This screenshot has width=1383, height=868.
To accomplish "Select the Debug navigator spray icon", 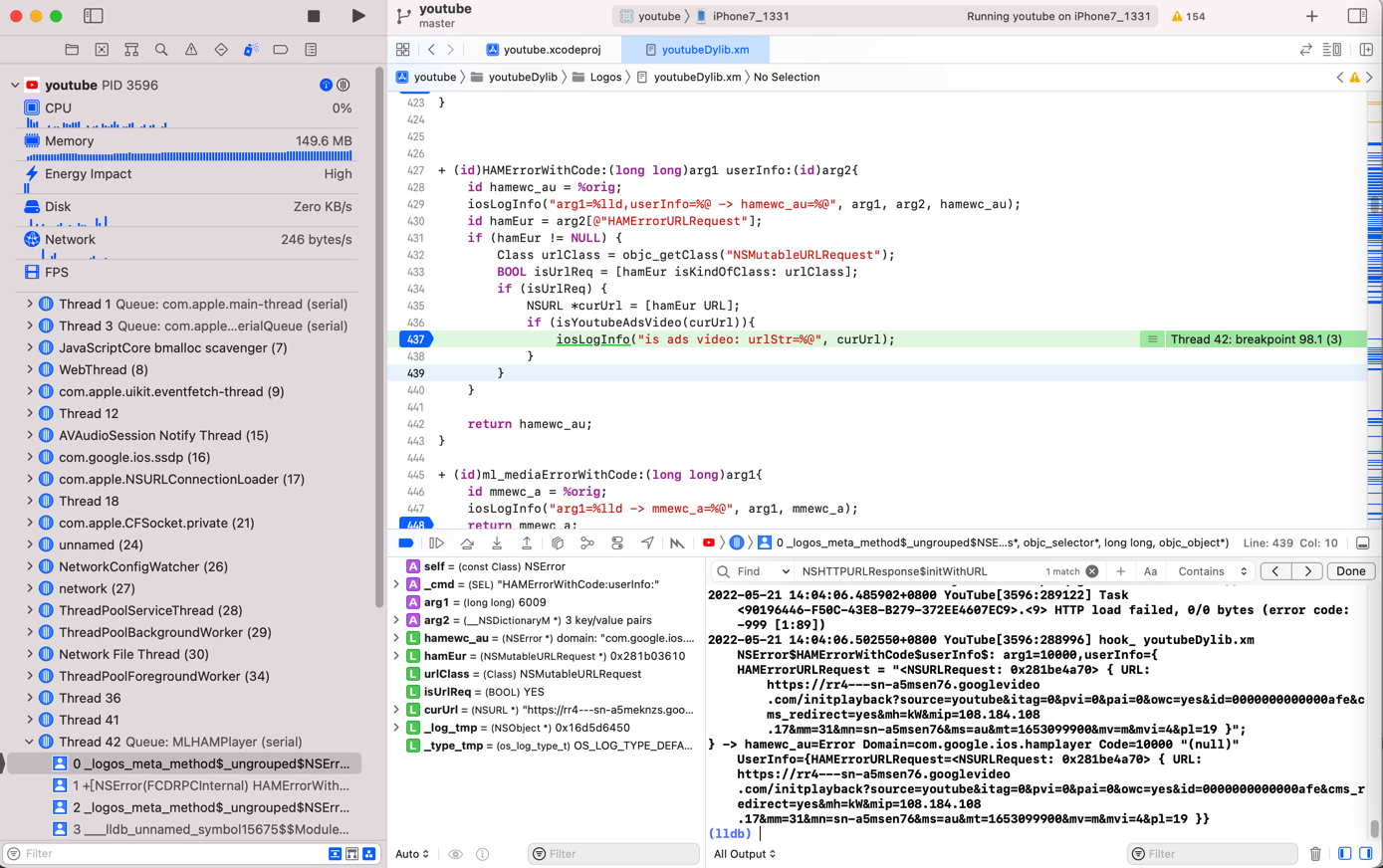I will pyautogui.click(x=251, y=50).
